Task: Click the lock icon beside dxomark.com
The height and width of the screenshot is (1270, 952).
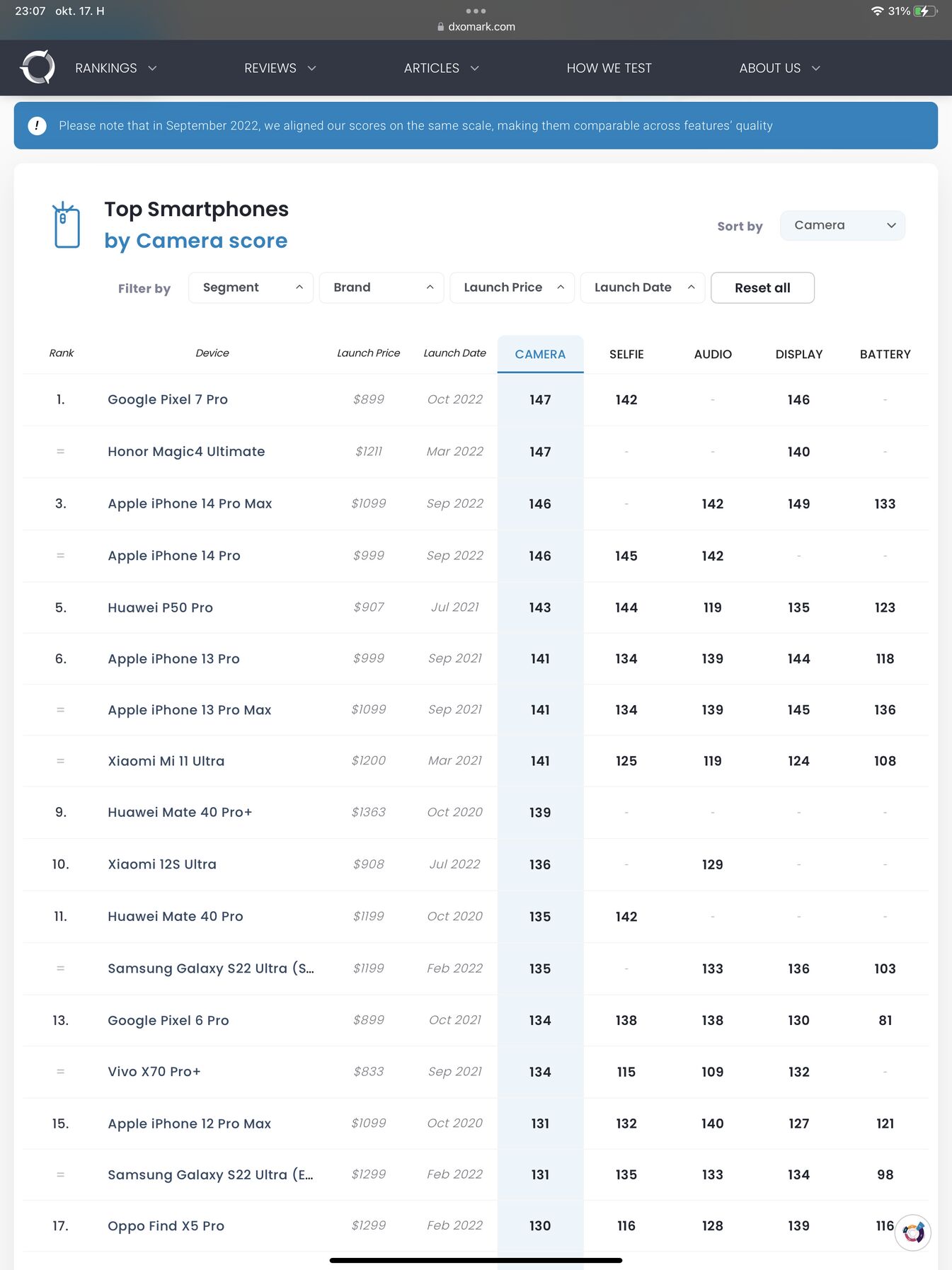Action: click(x=441, y=27)
